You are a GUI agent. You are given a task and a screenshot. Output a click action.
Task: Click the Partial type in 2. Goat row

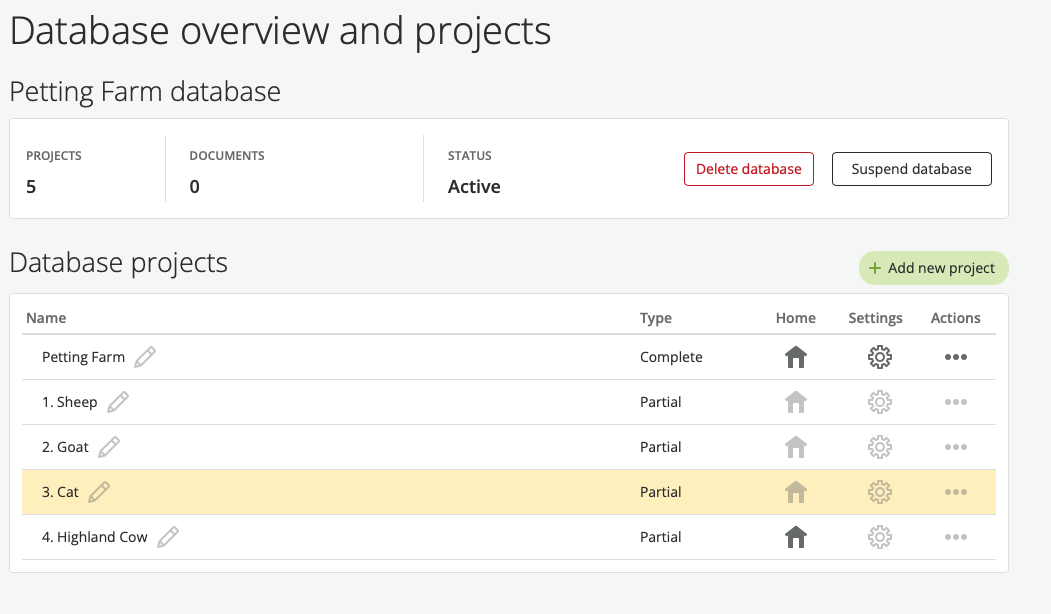coord(660,447)
